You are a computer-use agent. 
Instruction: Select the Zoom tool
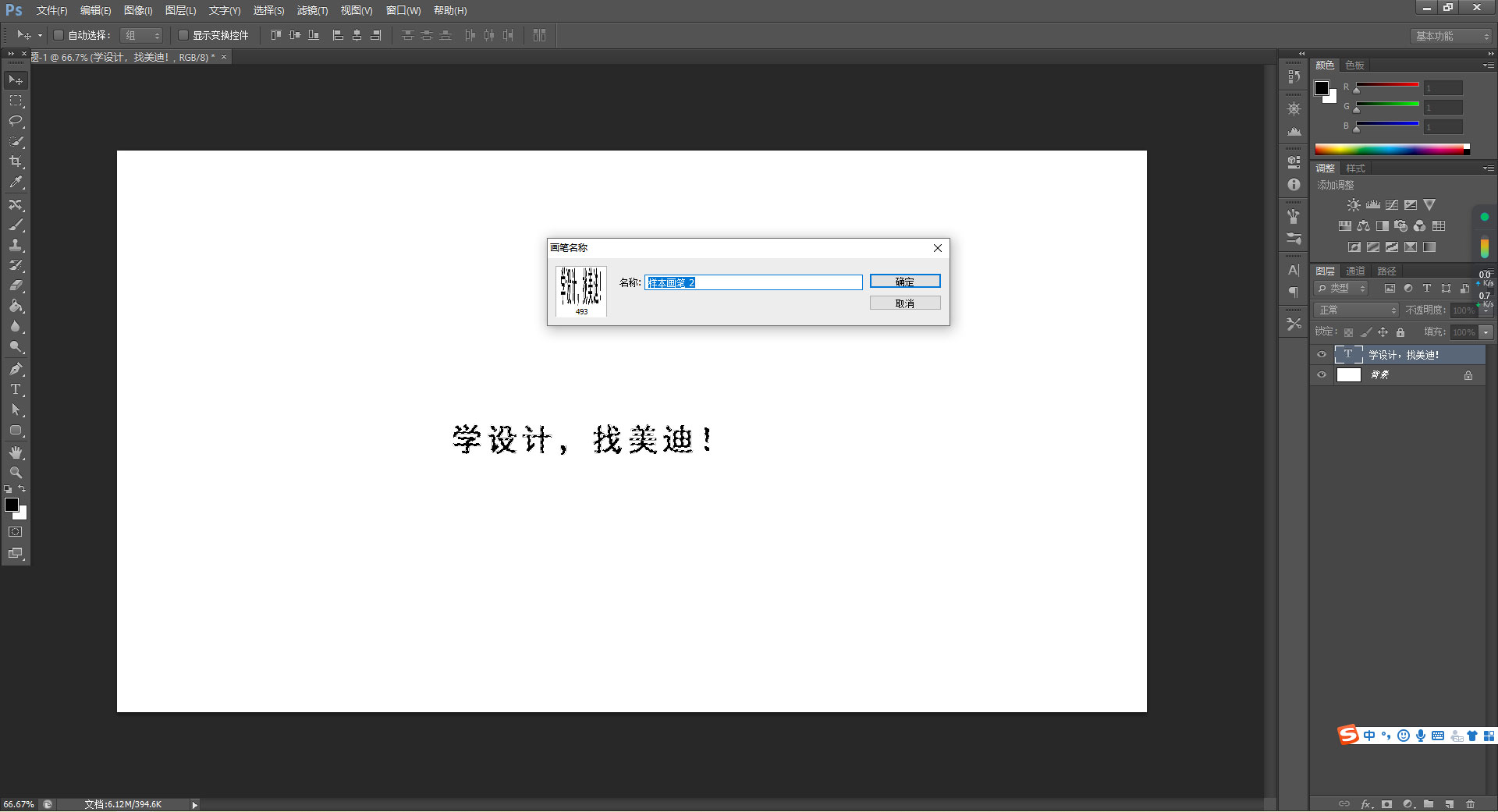click(14, 472)
